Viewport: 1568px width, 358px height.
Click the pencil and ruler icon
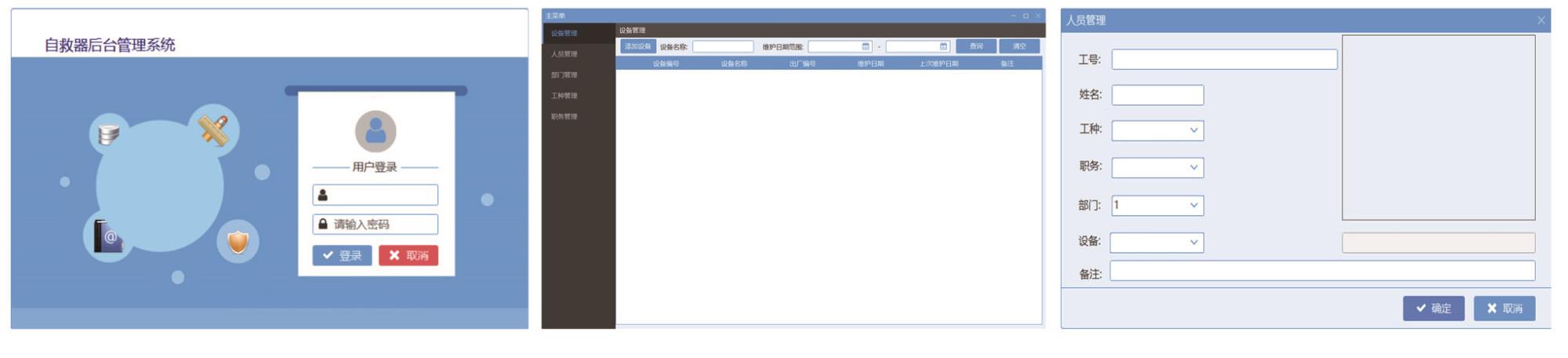point(213,130)
